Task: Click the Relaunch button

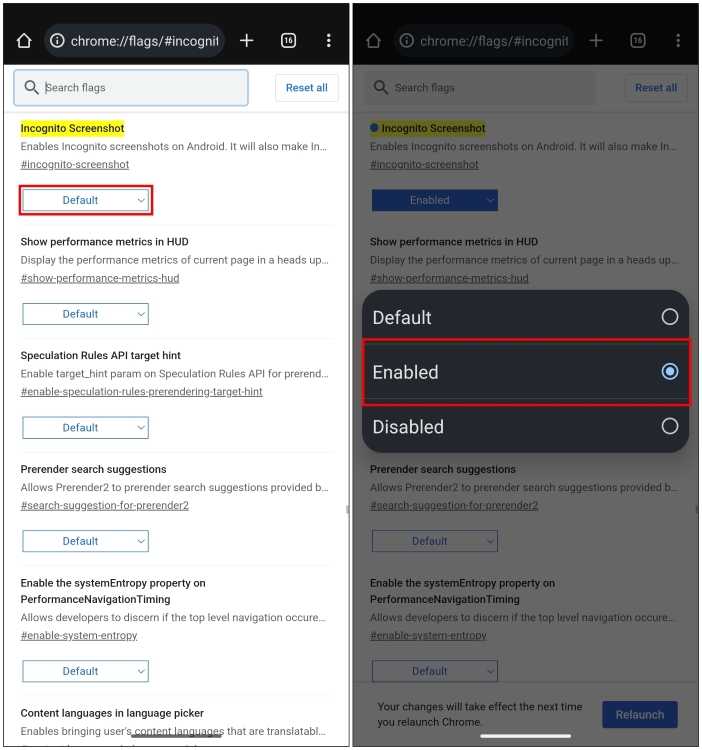Action: tap(639, 715)
